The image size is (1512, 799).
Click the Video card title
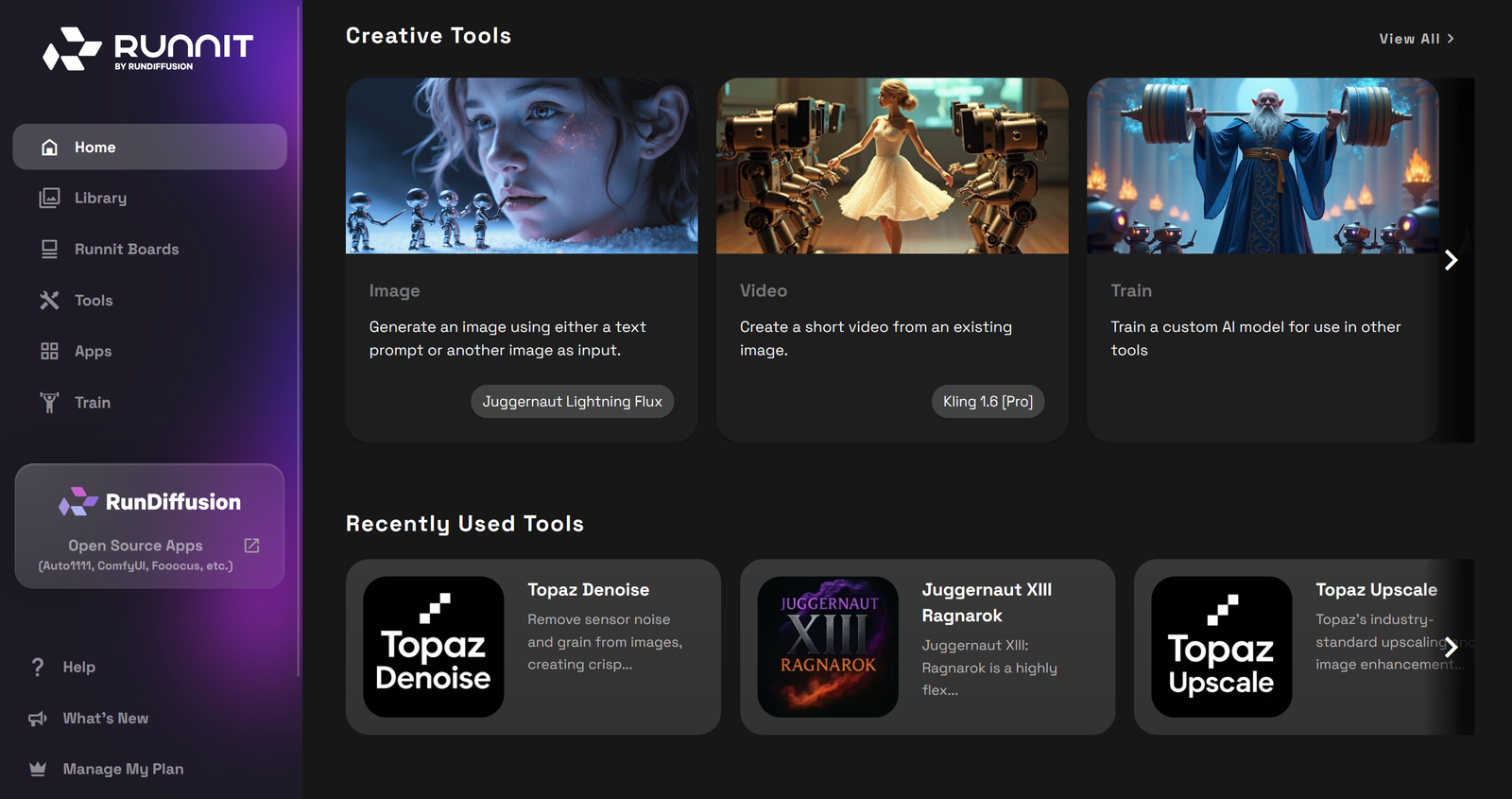[764, 291]
